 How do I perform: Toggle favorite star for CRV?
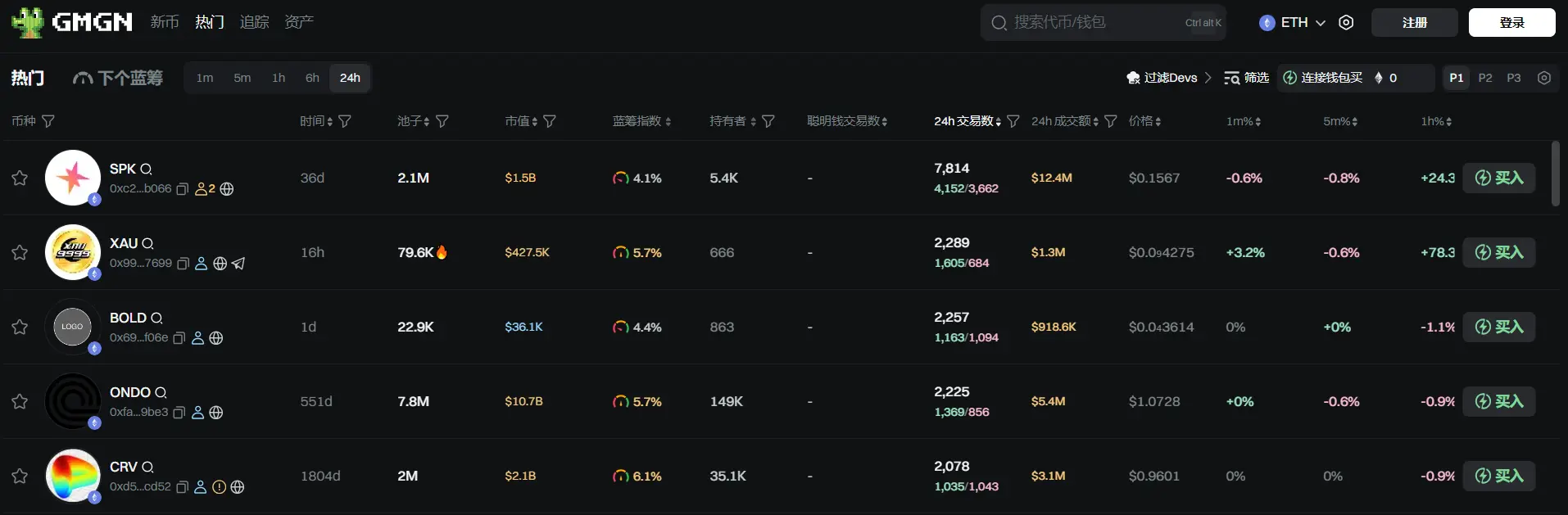(20, 476)
